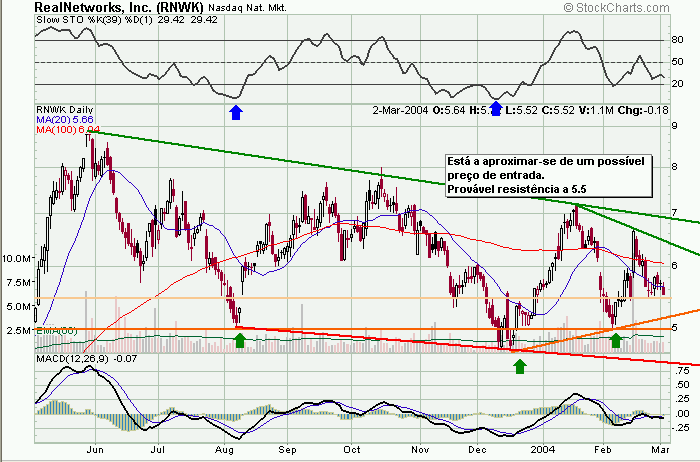700x462 pixels.
Task: Click the 'Aug' month label on time axis
Action: coord(225,450)
